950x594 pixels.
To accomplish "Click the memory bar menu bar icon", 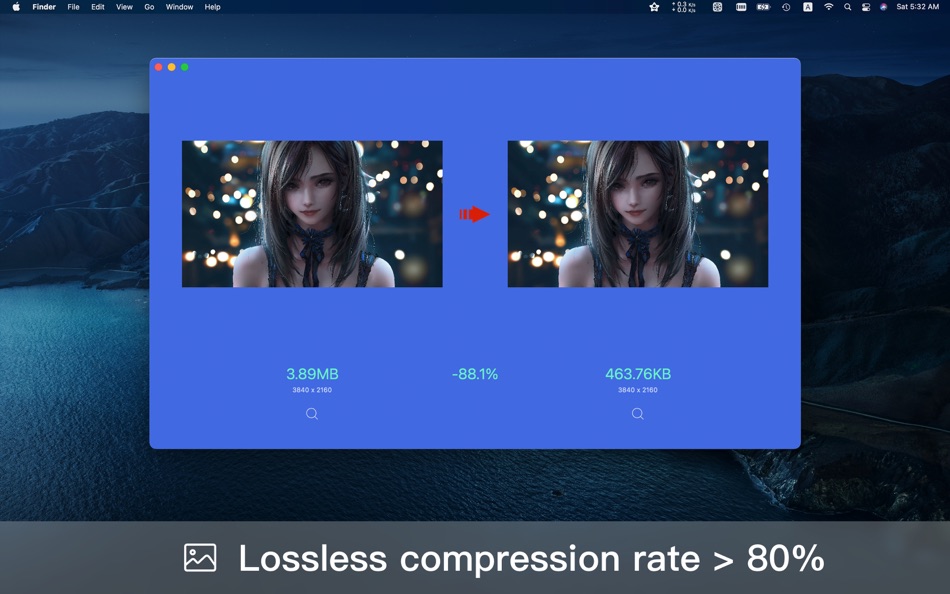I will coord(741,7).
